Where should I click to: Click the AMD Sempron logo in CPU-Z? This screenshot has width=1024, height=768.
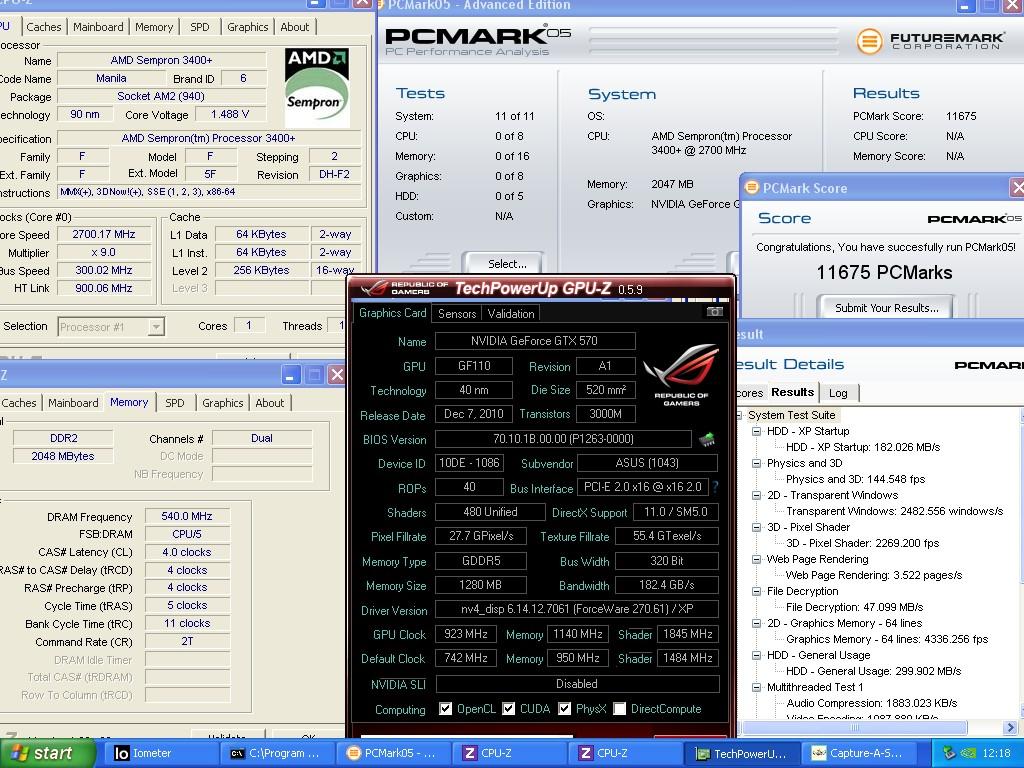(317, 88)
